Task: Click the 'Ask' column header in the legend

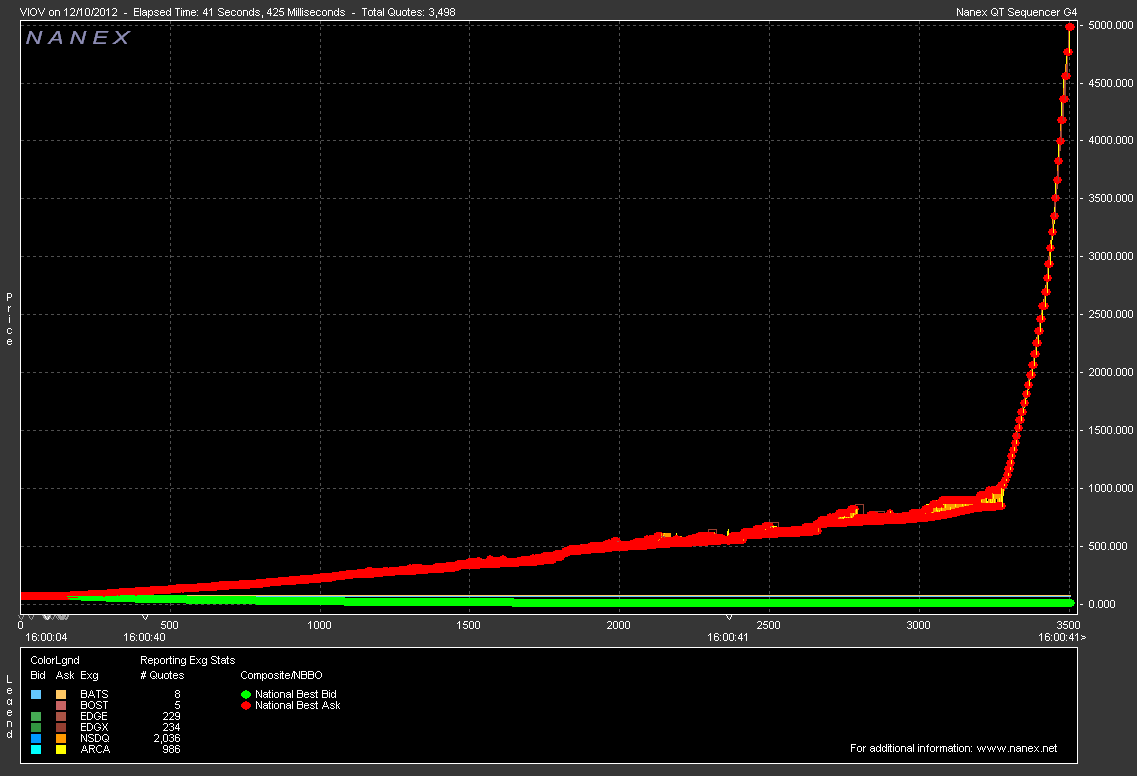Action: click(x=65, y=675)
